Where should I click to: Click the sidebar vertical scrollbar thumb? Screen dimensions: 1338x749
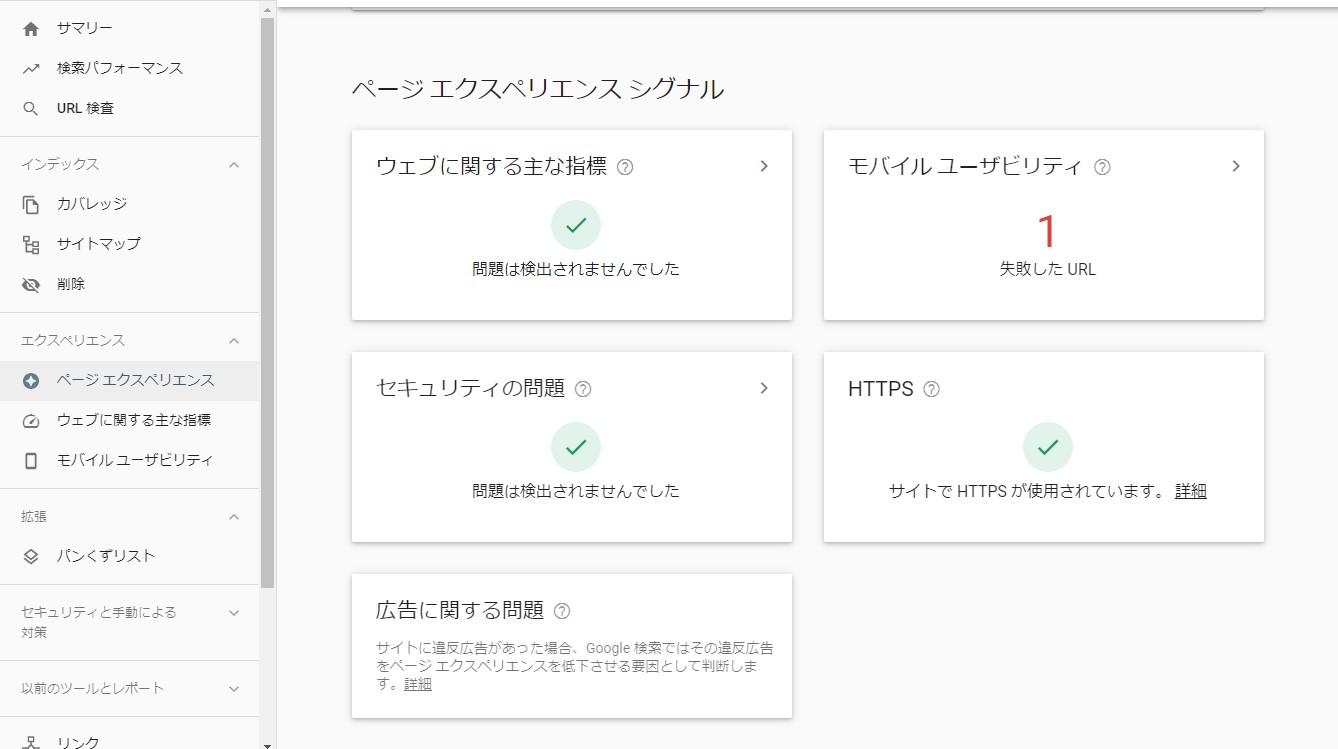(267, 302)
